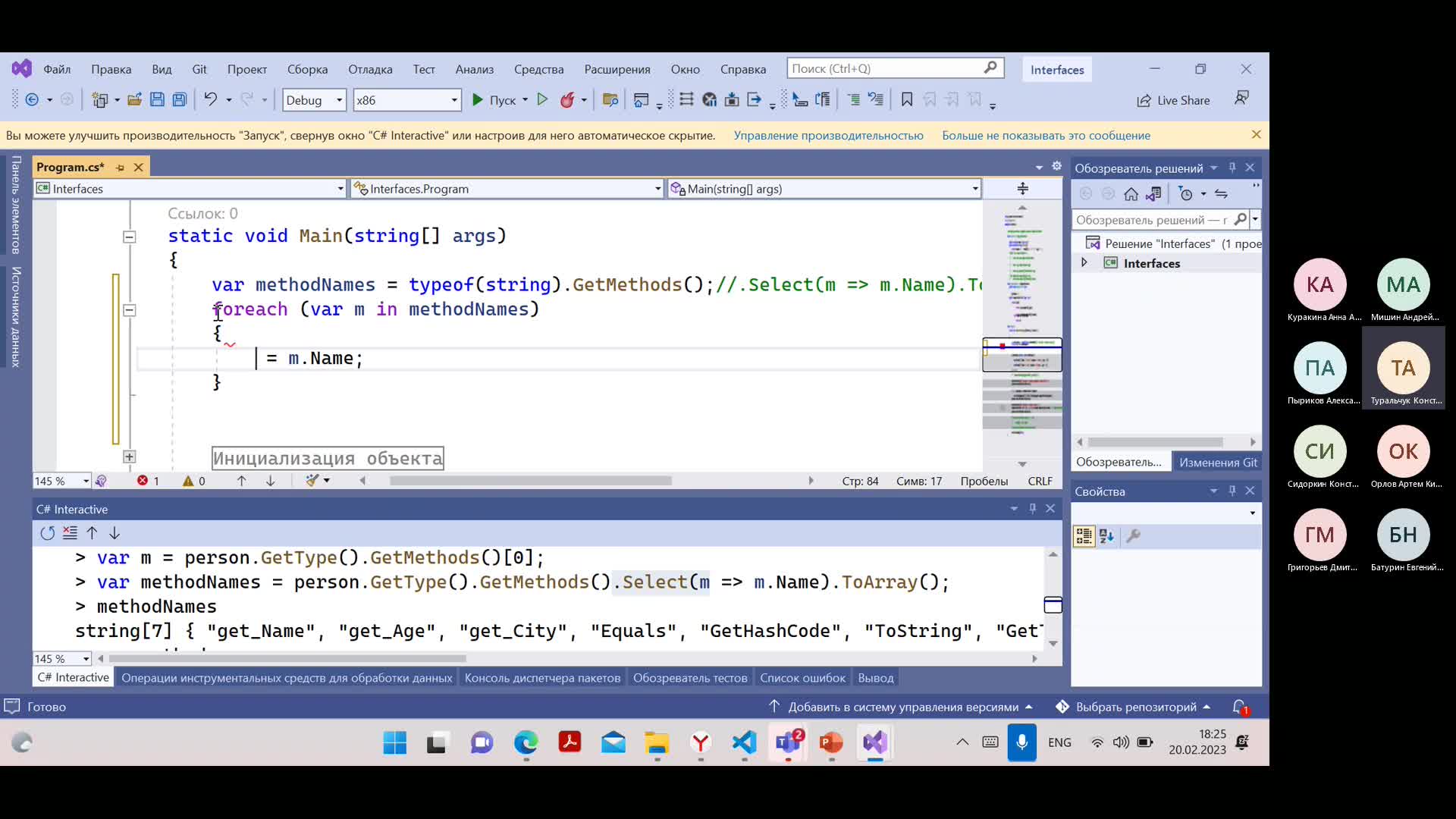
Task: Split the editor with the split handle icon
Action: pyautogui.click(x=1022, y=188)
